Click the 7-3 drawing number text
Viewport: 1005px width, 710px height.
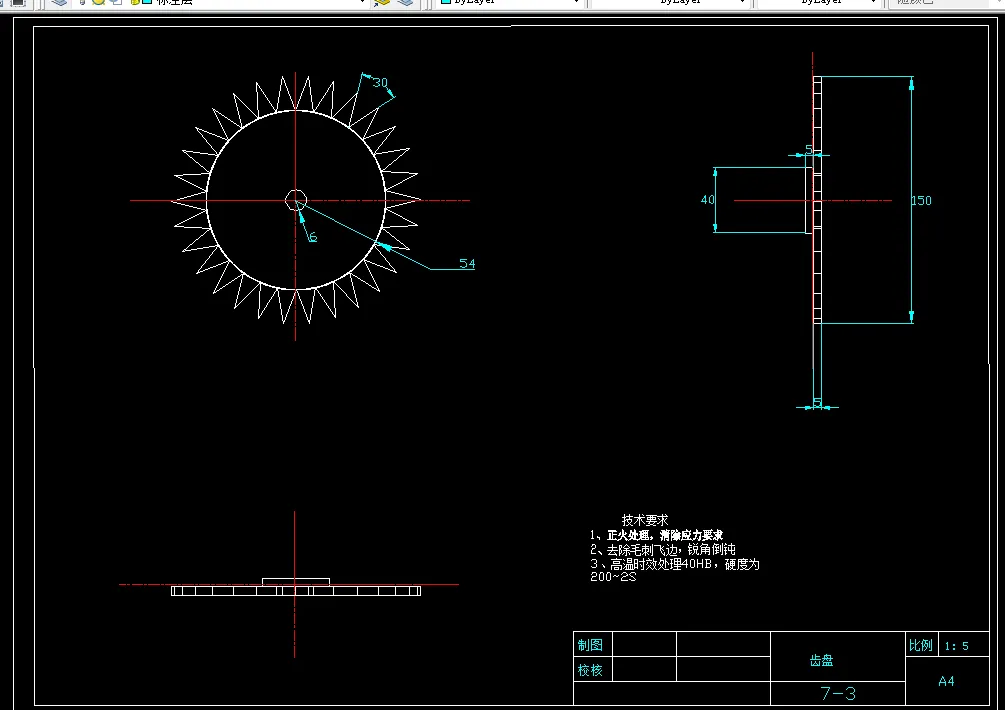[x=838, y=693]
